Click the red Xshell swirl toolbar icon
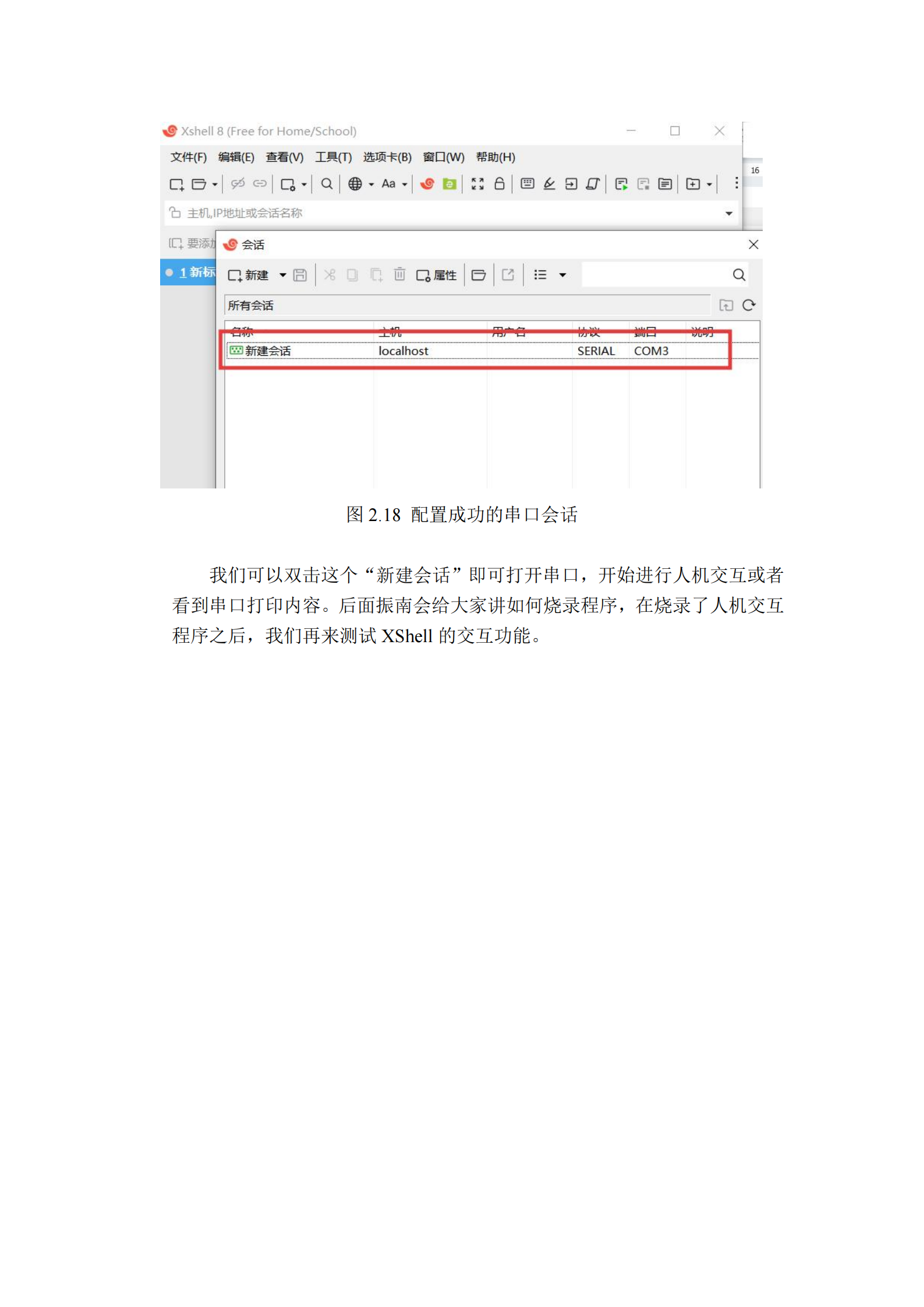This screenshot has height=1307, width=924. click(x=427, y=184)
